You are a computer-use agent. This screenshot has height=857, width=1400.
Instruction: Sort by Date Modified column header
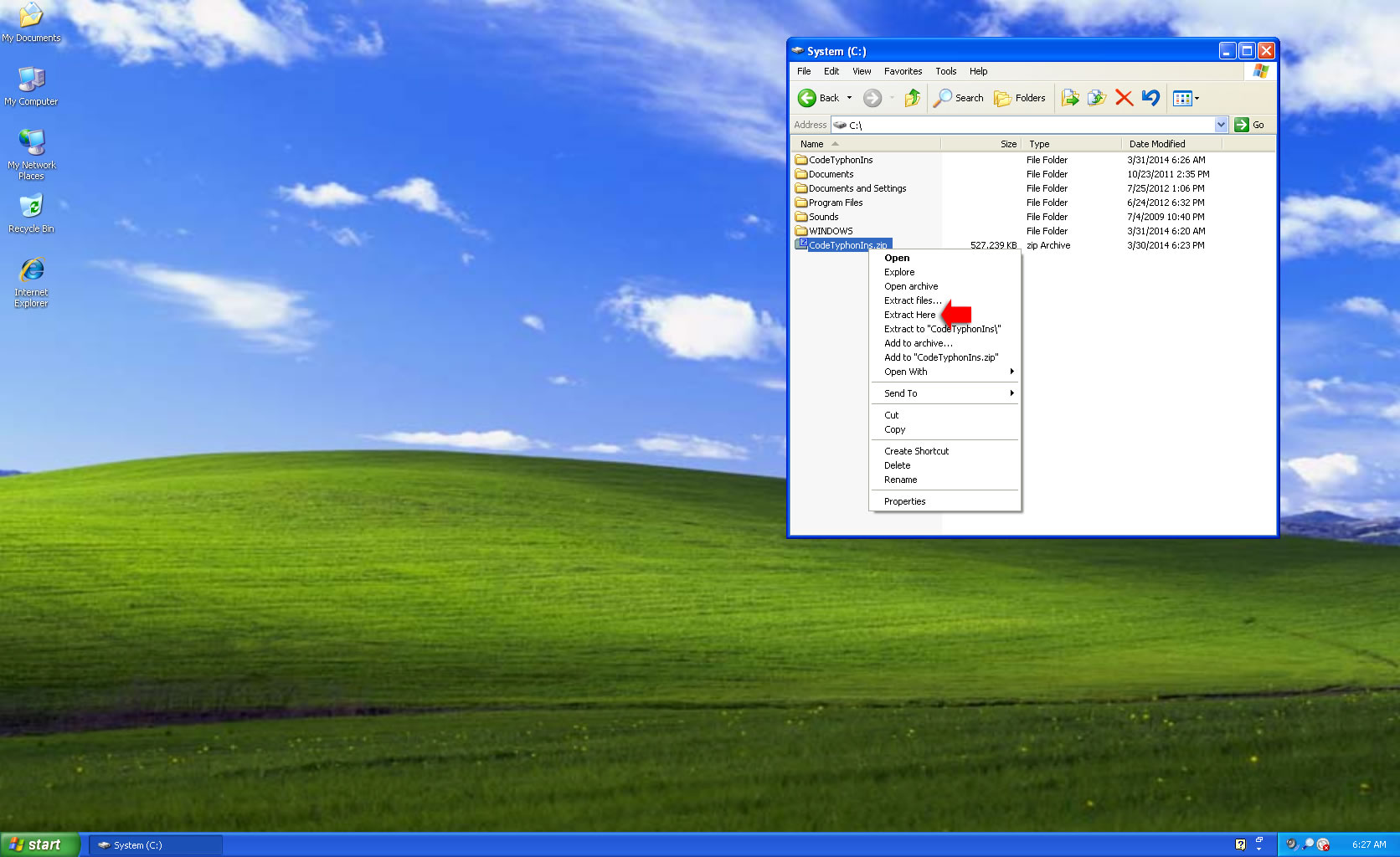point(1171,144)
